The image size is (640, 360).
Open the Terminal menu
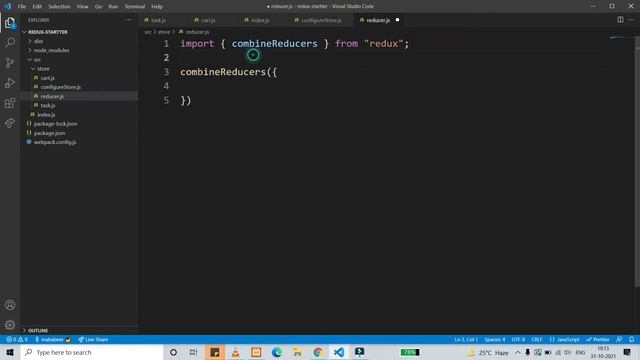(x=135, y=7)
